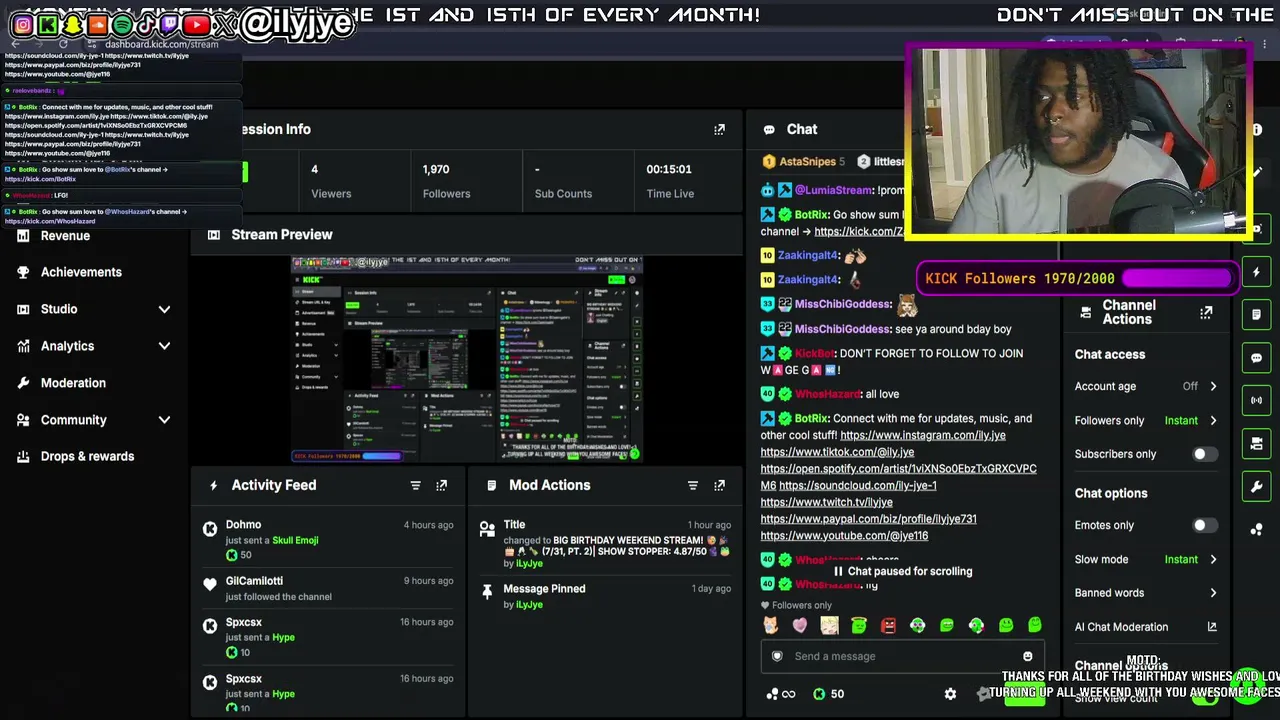Click the 00:15:01 Time Live value
Image resolution: width=1280 pixels, height=720 pixels.
tap(670, 170)
